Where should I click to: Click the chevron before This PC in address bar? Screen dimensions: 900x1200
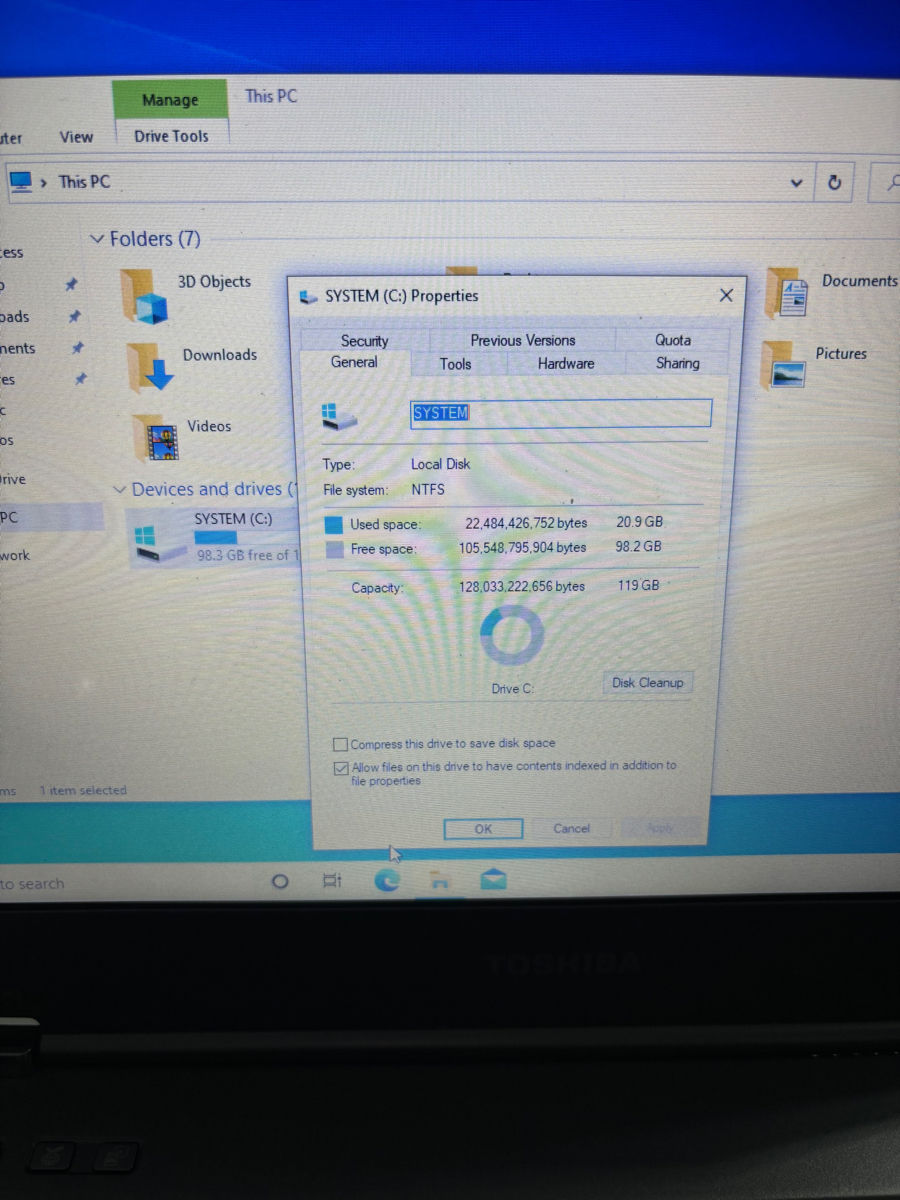(45, 182)
